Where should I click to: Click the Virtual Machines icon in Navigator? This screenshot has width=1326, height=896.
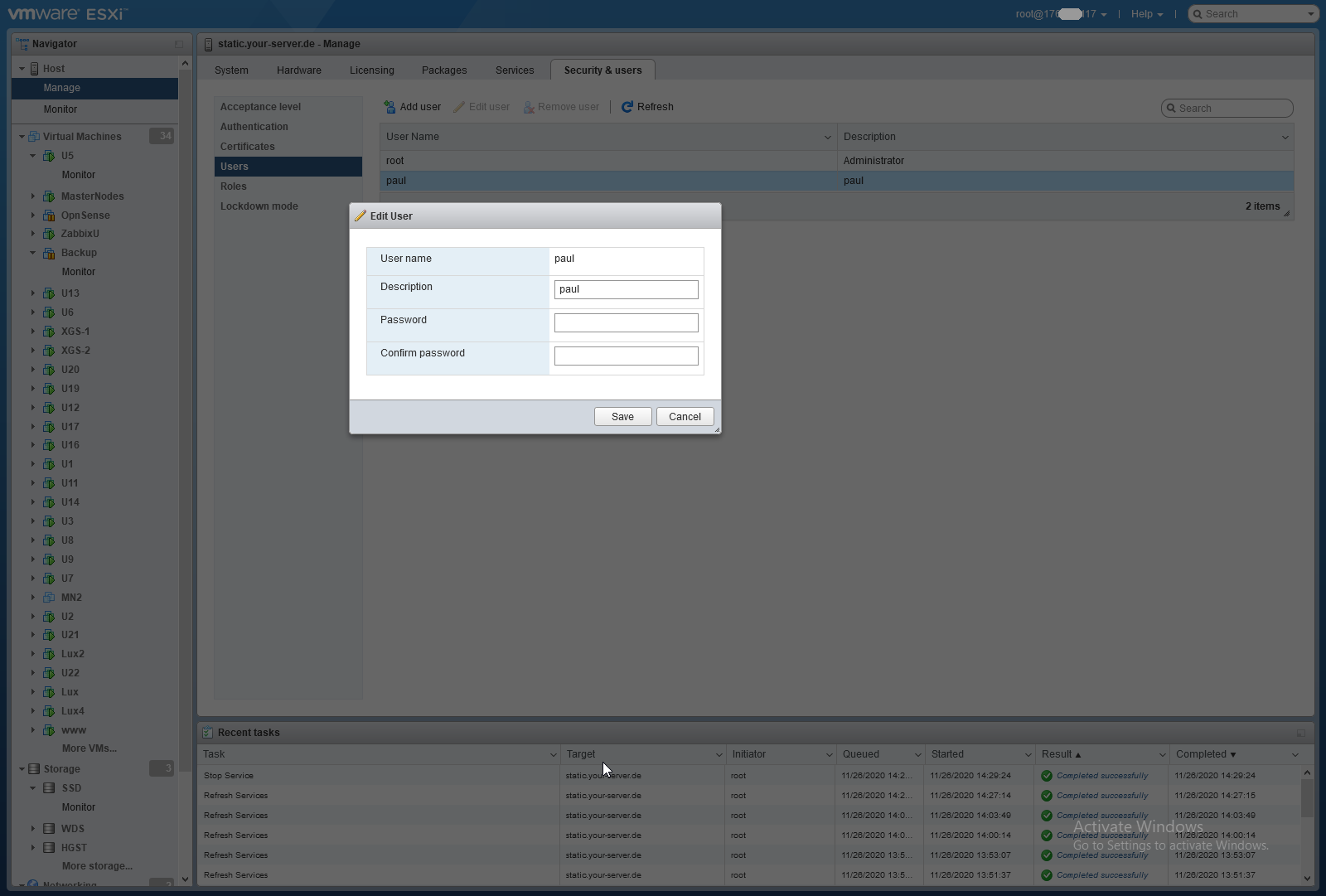pyautogui.click(x=34, y=137)
